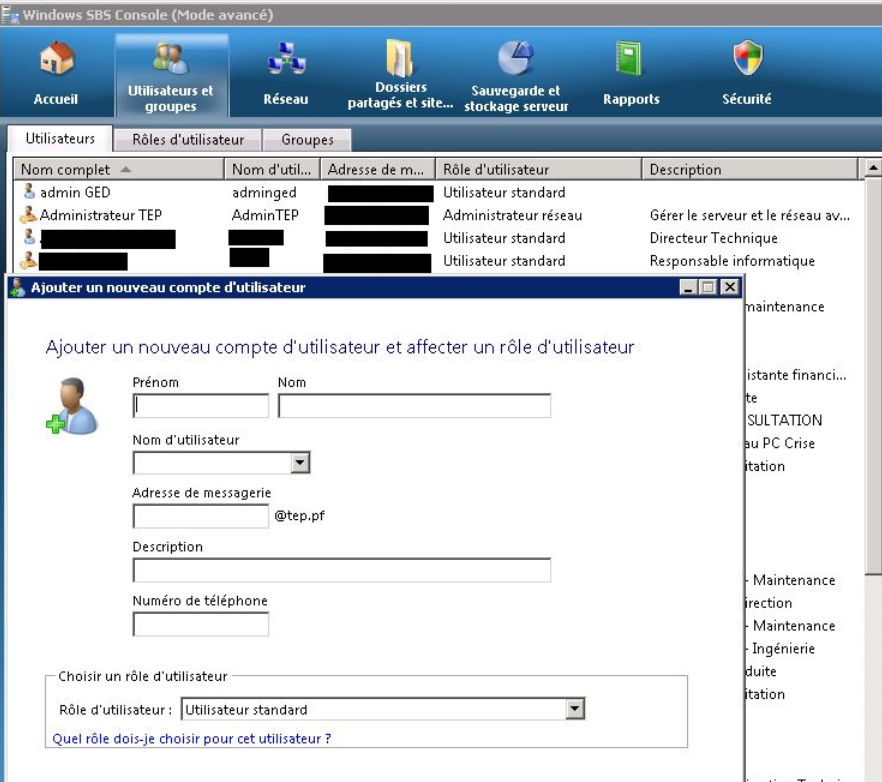Click the Ingénierie description in the list
The height and width of the screenshot is (782, 882).
781,649
